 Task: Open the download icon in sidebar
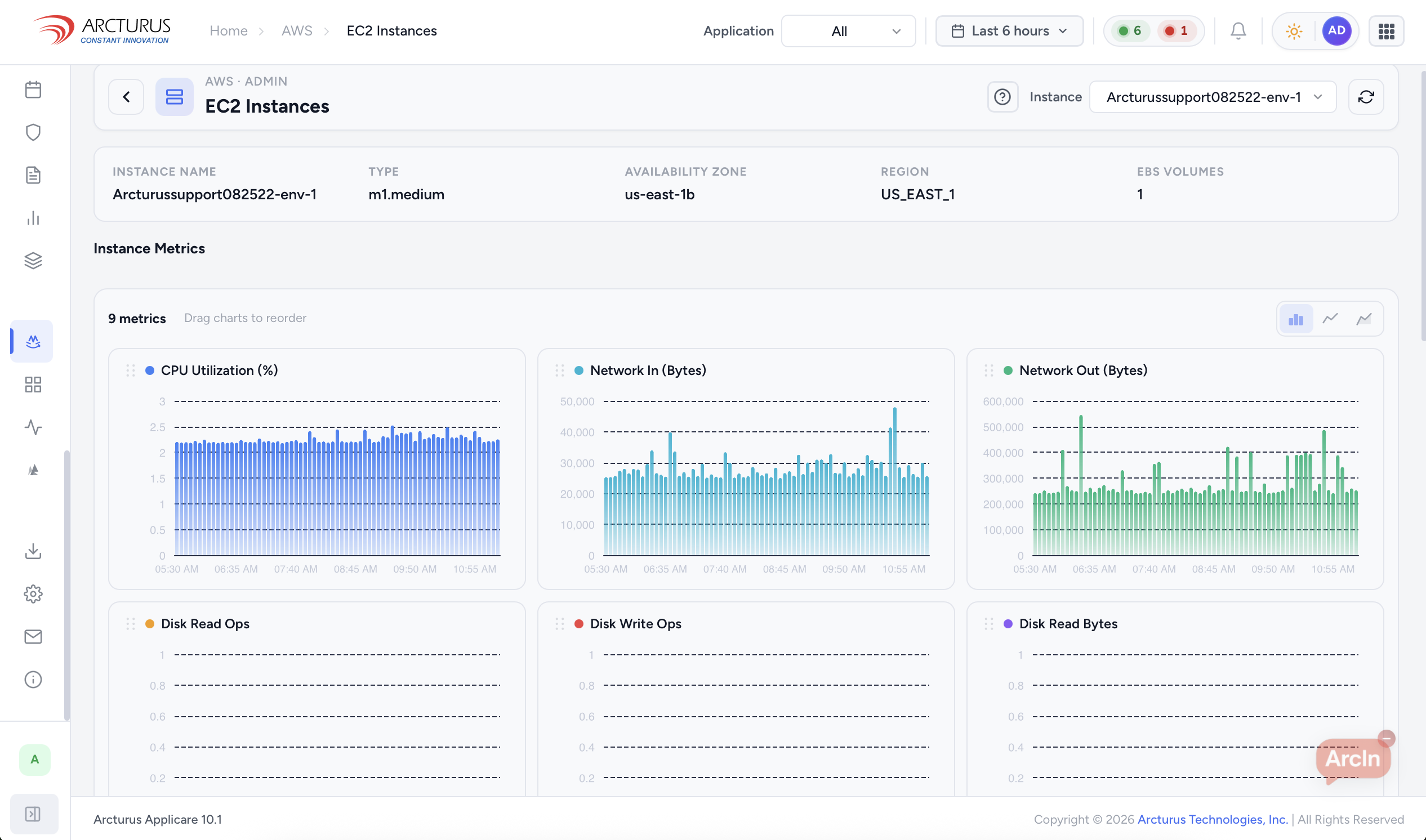[x=33, y=551]
